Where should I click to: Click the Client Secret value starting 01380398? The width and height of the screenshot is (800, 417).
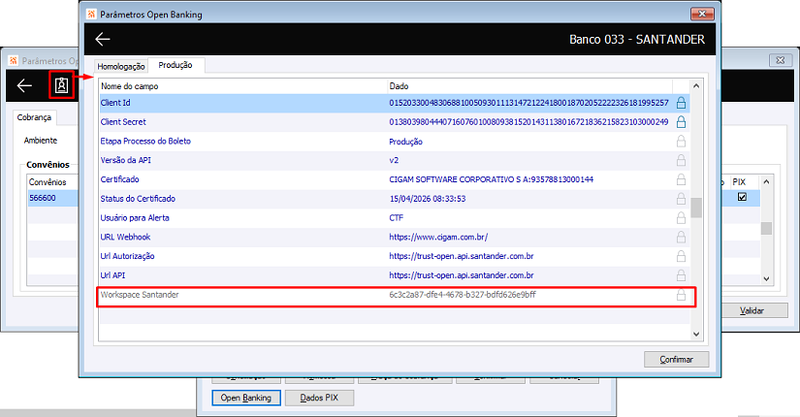pyautogui.click(x=529, y=122)
